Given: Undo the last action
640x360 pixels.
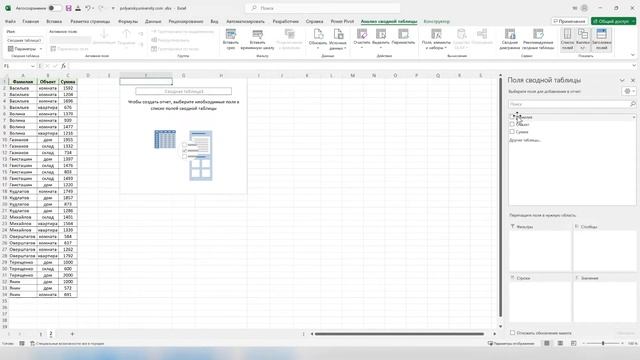Looking at the screenshot, I should click(87, 8).
